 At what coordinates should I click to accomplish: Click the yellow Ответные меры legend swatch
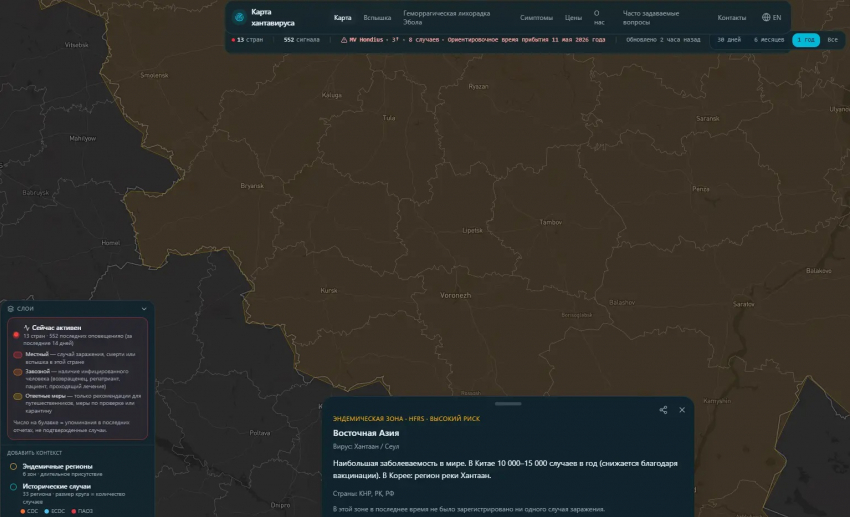(18, 396)
